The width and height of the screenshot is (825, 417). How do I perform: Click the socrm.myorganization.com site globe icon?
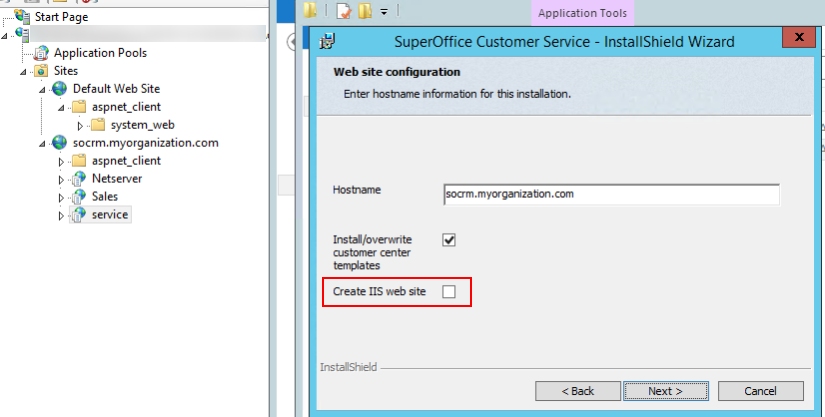coord(60,143)
